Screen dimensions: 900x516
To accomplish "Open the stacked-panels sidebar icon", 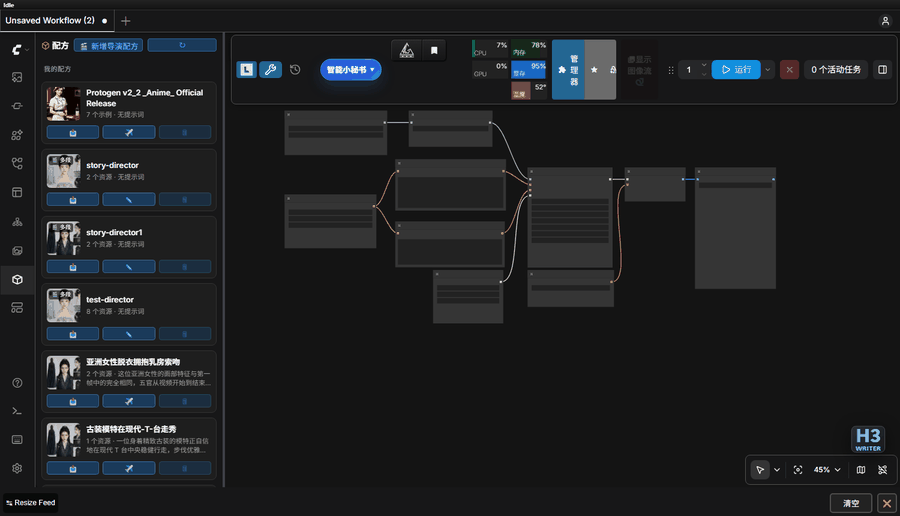I will click(17, 308).
